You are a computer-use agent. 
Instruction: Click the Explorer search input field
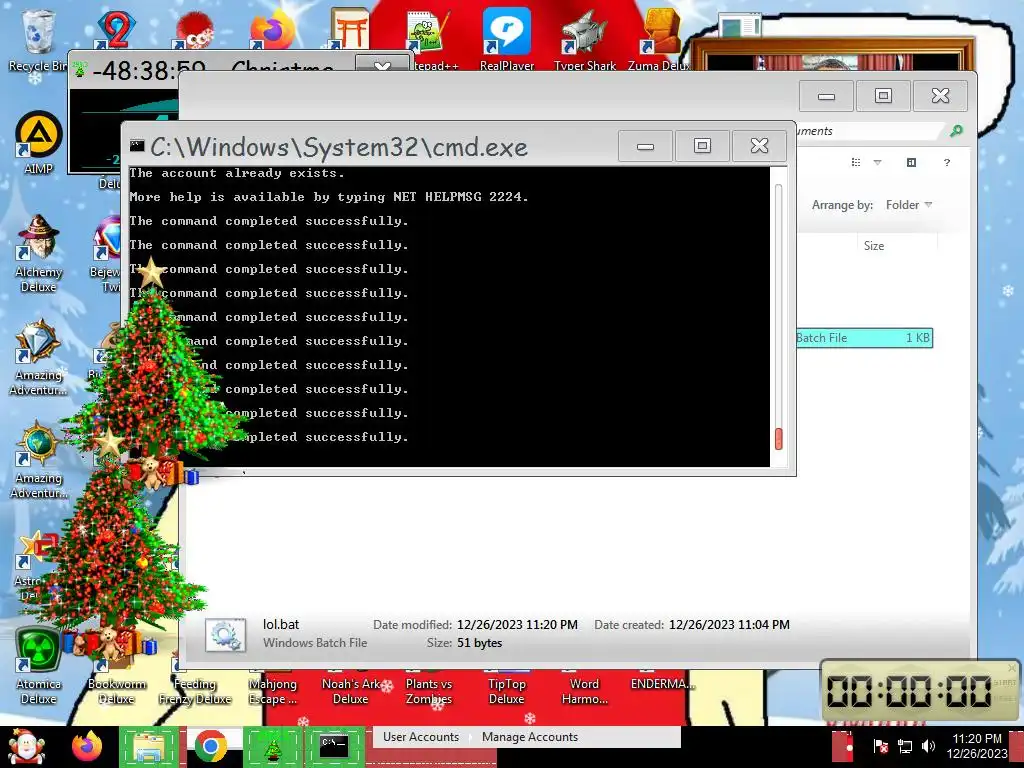click(x=869, y=131)
